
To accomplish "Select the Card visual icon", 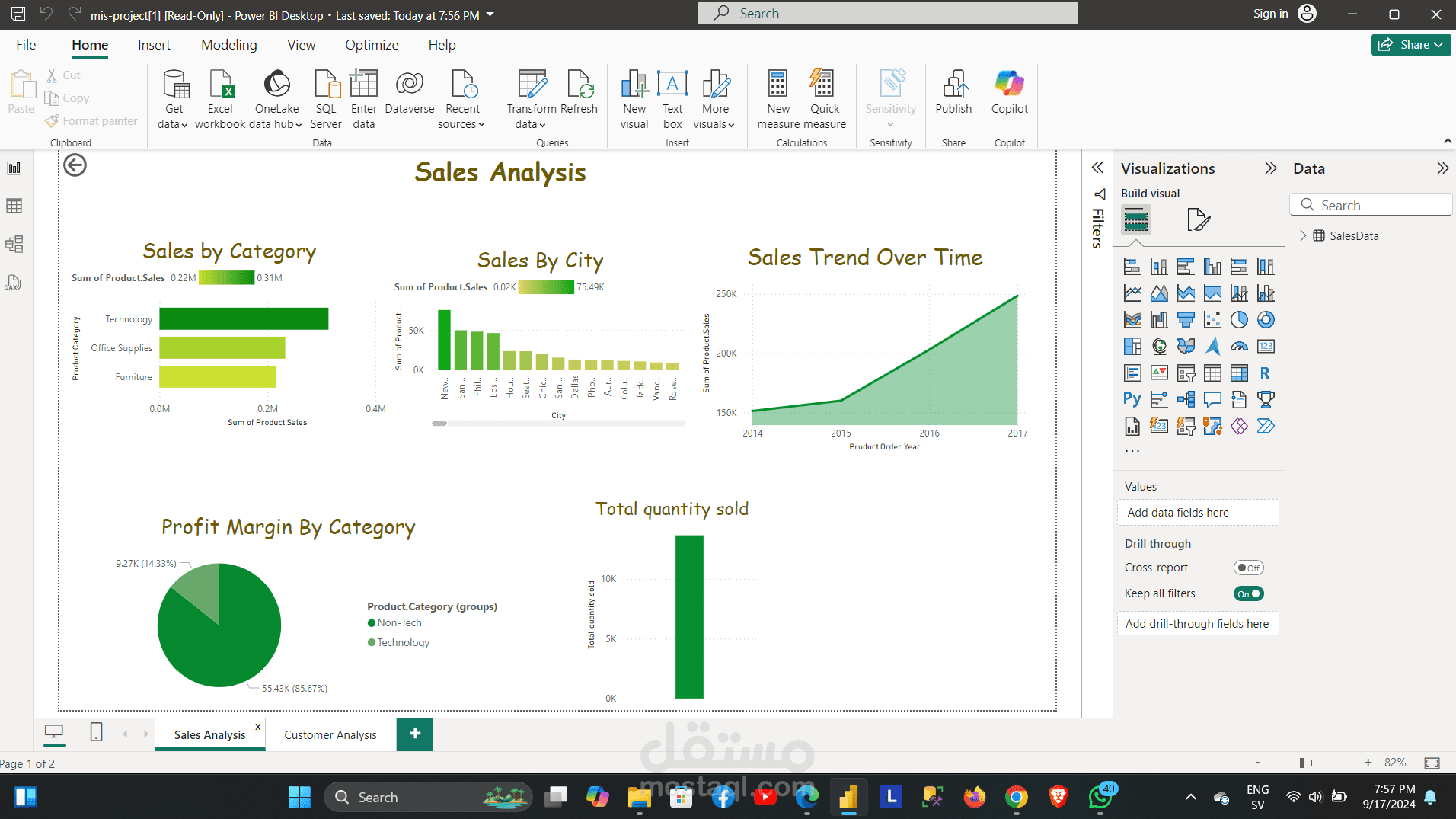I will coord(1266,347).
